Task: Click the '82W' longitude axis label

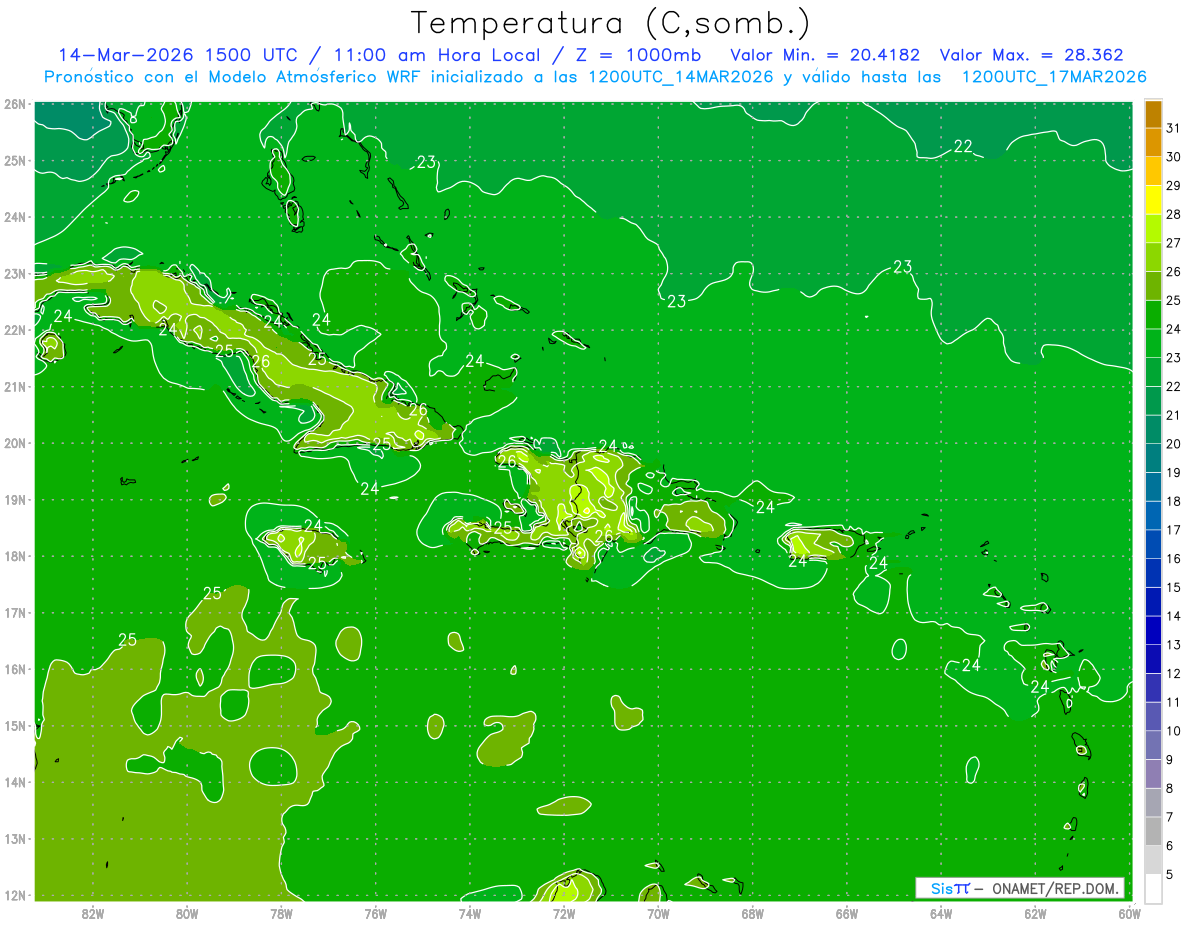Action: [92, 913]
